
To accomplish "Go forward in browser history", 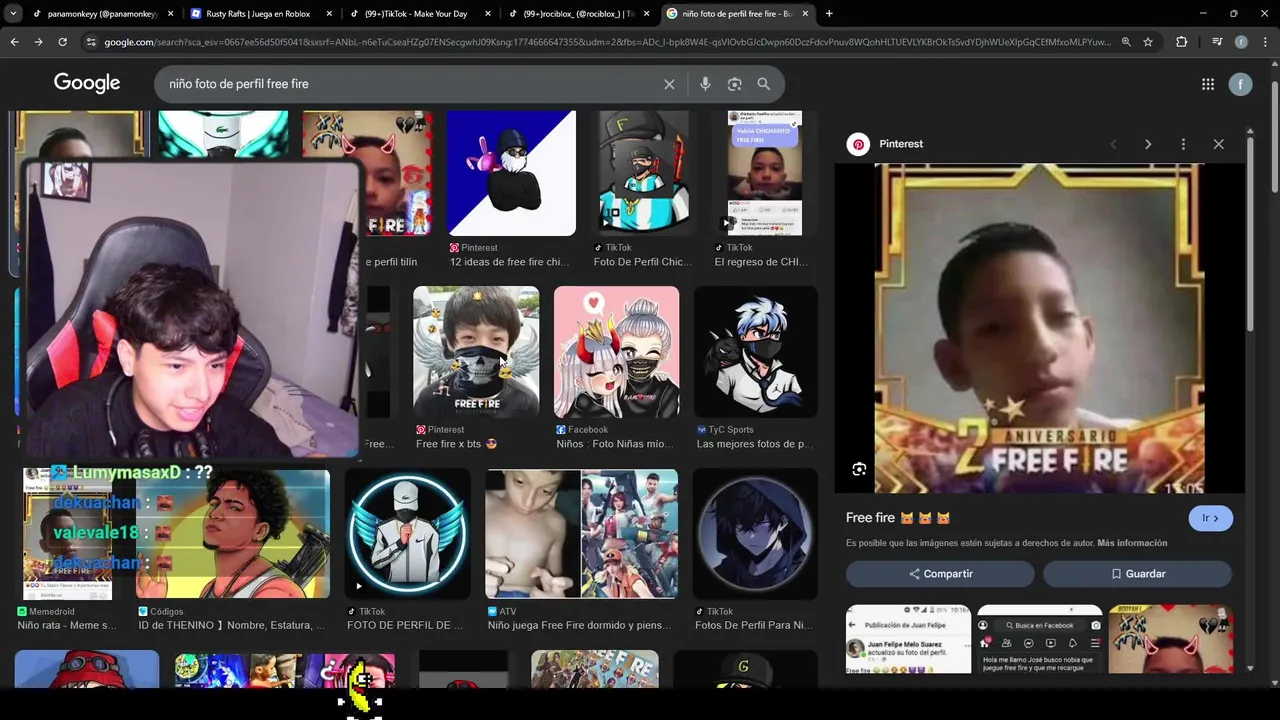I will (x=38, y=42).
